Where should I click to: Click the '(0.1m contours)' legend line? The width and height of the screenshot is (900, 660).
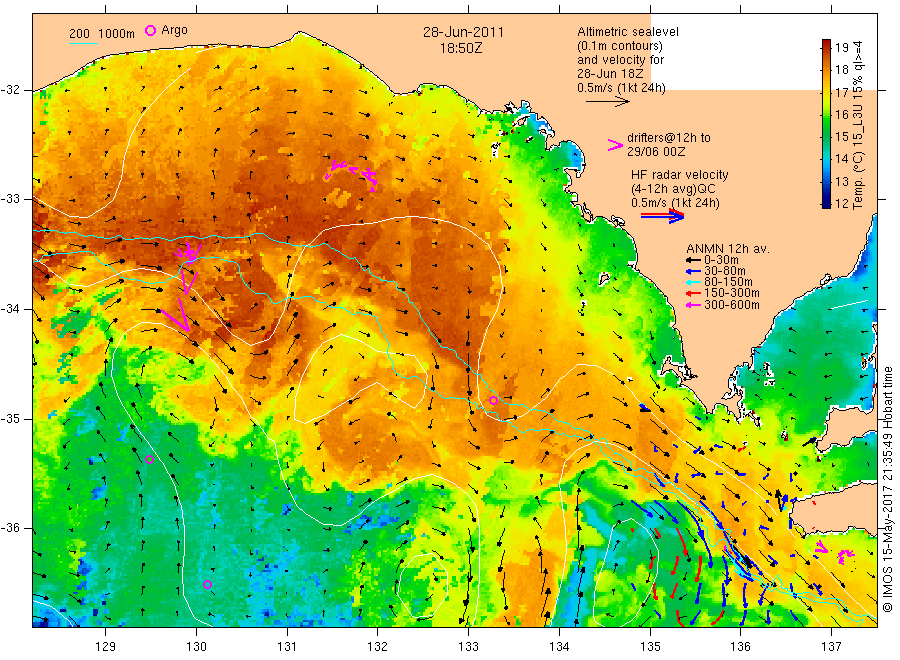tap(620, 46)
